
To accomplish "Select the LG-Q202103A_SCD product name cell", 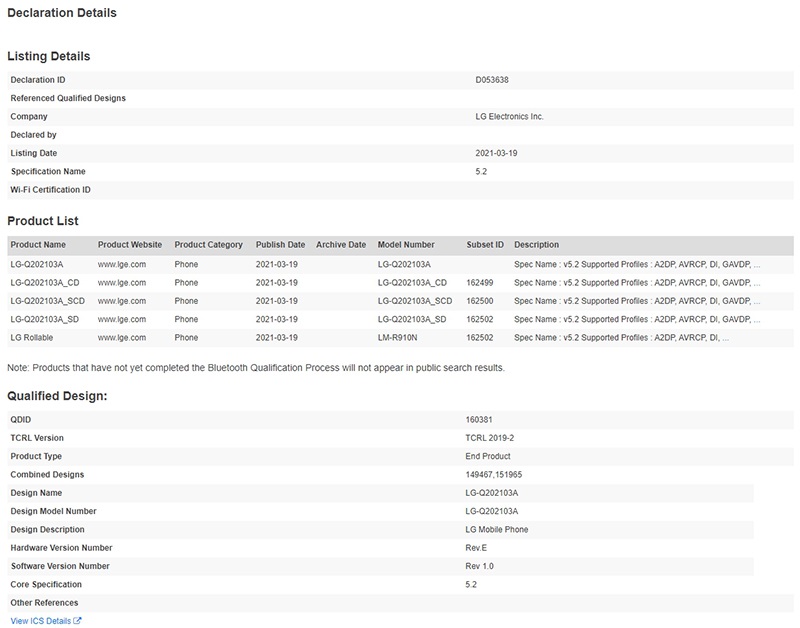I will tap(47, 301).
